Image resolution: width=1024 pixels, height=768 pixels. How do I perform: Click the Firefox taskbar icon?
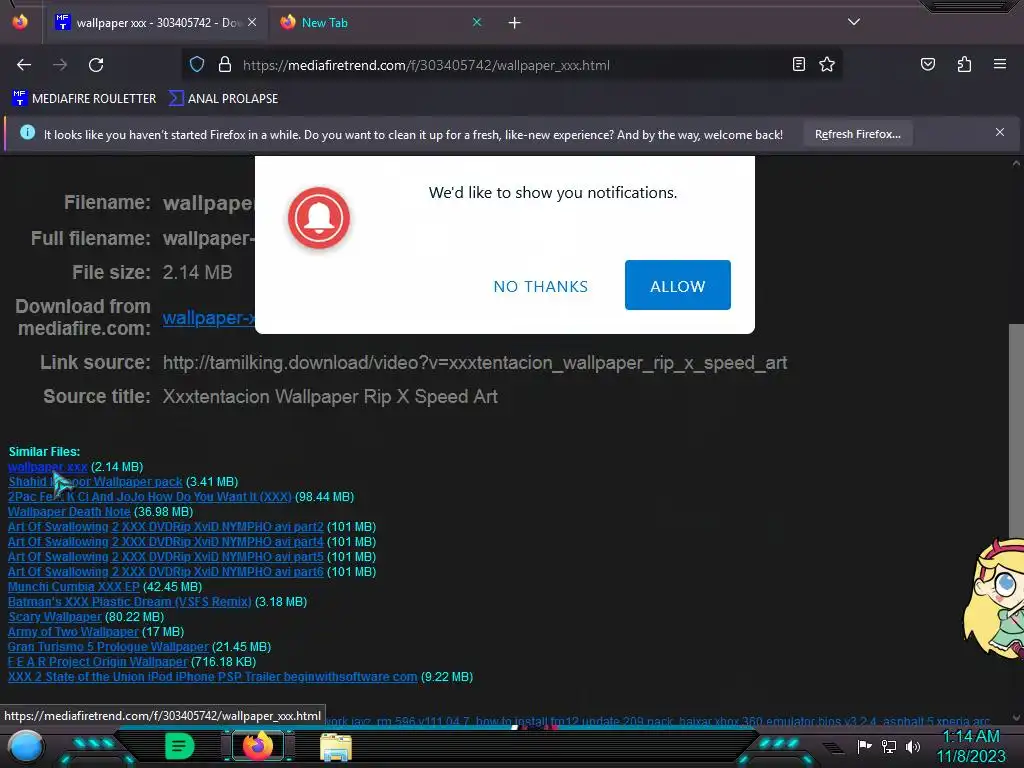click(x=258, y=746)
